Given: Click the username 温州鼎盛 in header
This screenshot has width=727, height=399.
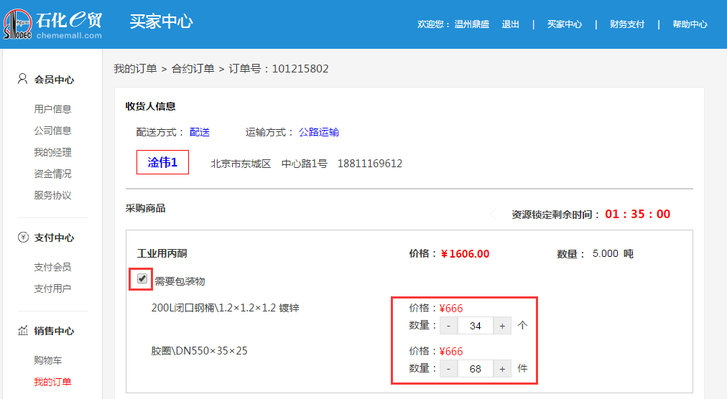Looking at the screenshot, I should pos(472,24).
